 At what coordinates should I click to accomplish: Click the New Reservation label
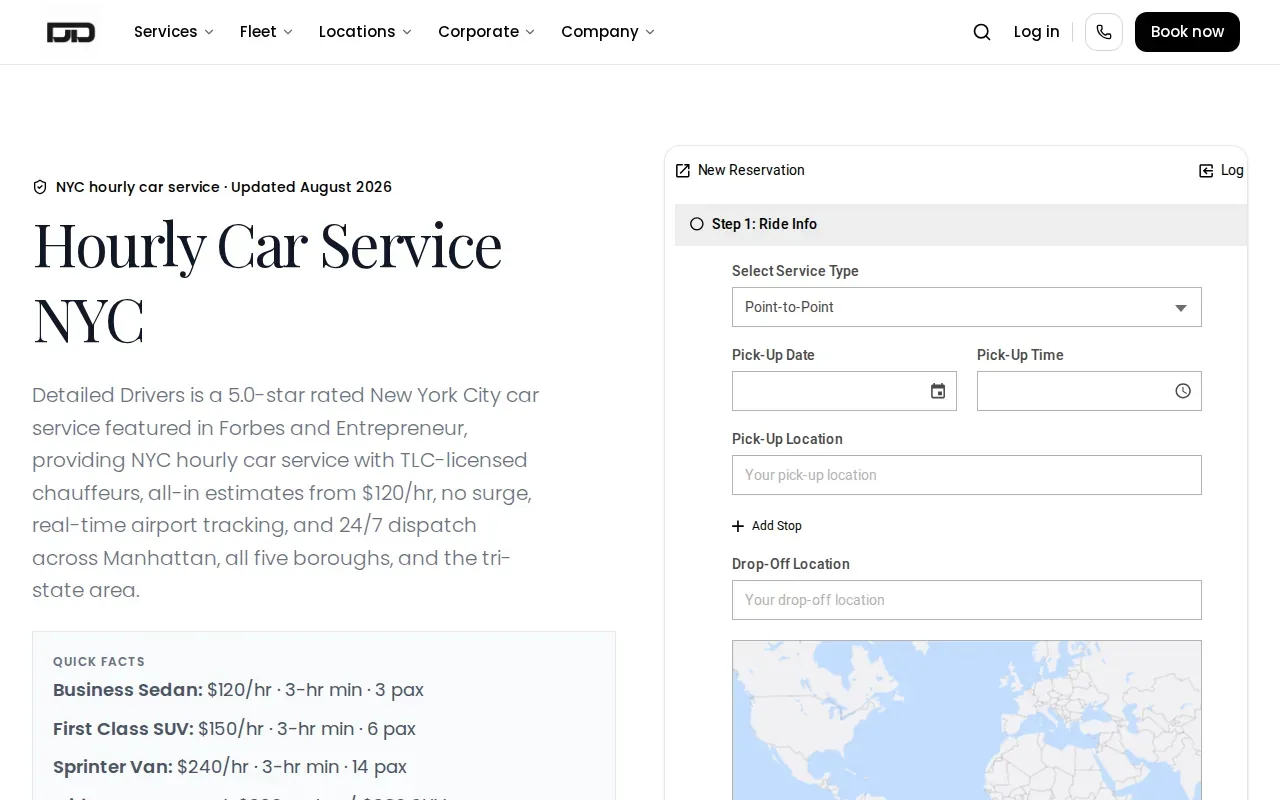751,171
